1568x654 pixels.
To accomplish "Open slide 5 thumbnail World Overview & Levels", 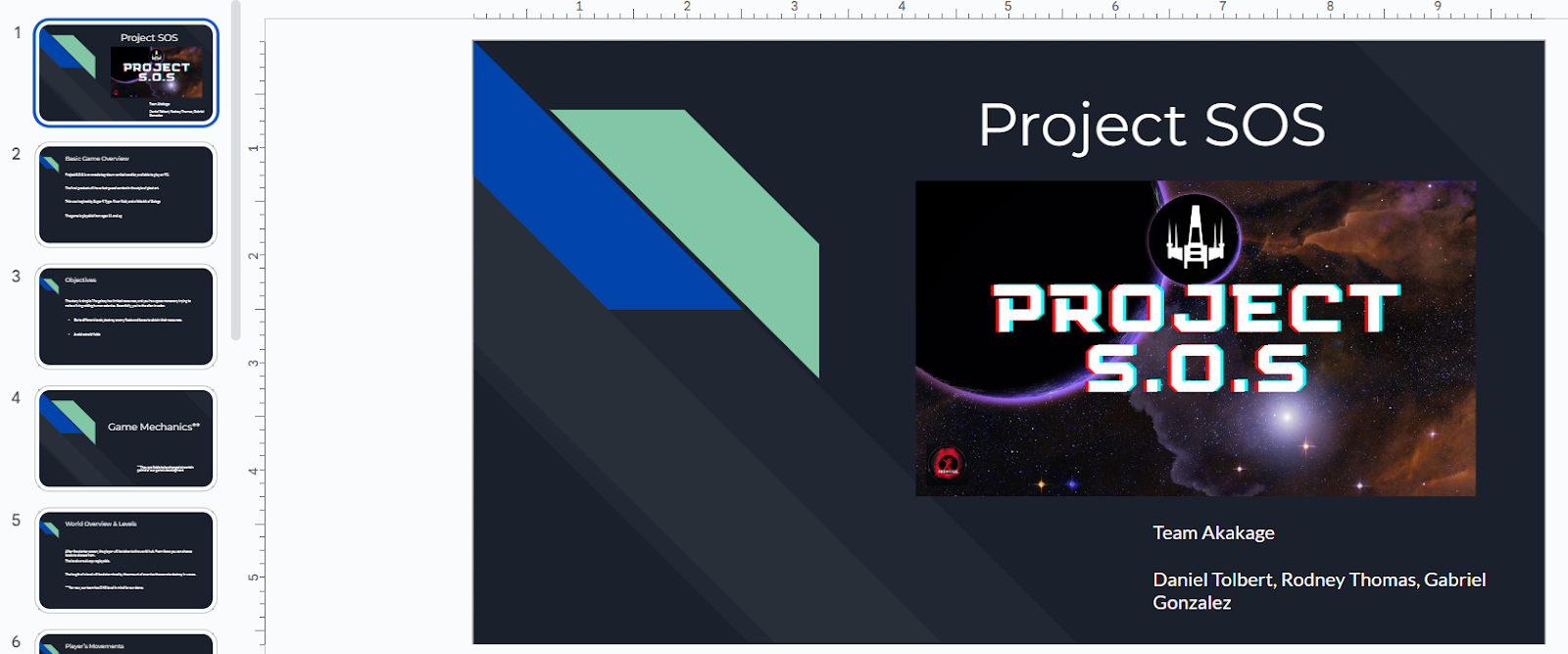I will [x=125, y=560].
